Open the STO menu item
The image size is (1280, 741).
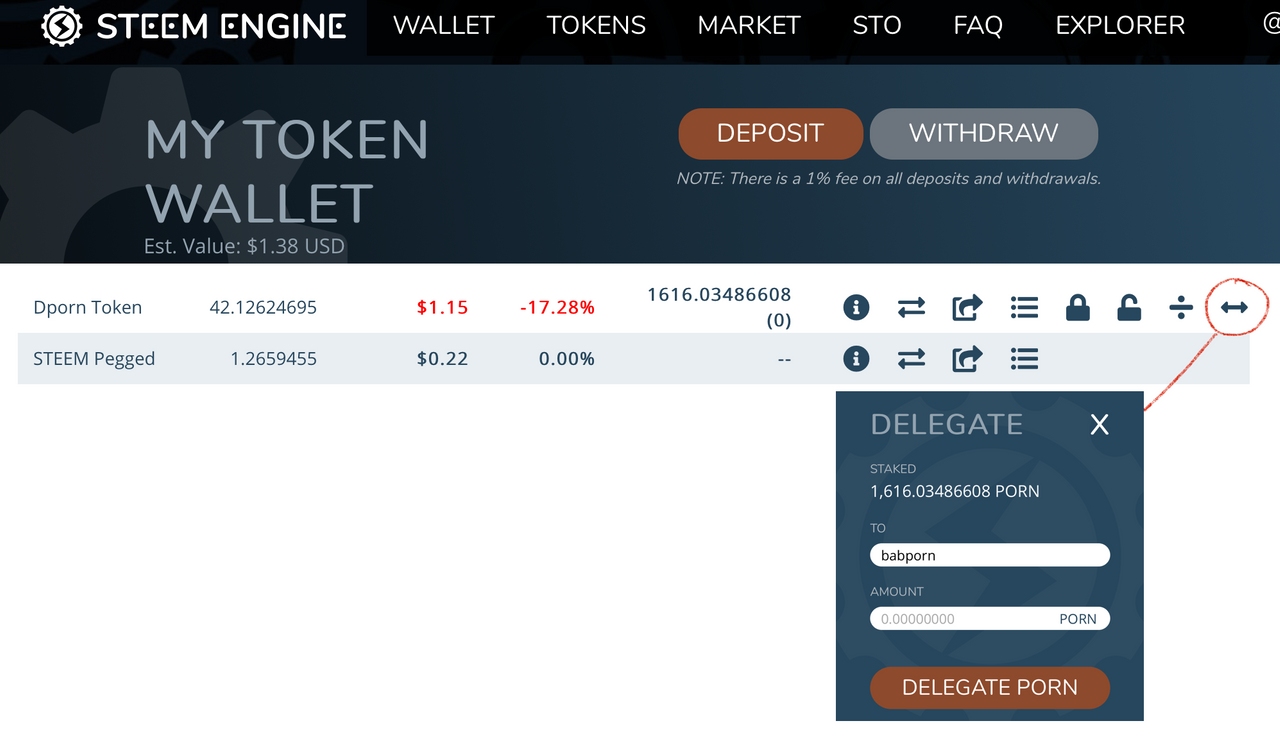(877, 26)
